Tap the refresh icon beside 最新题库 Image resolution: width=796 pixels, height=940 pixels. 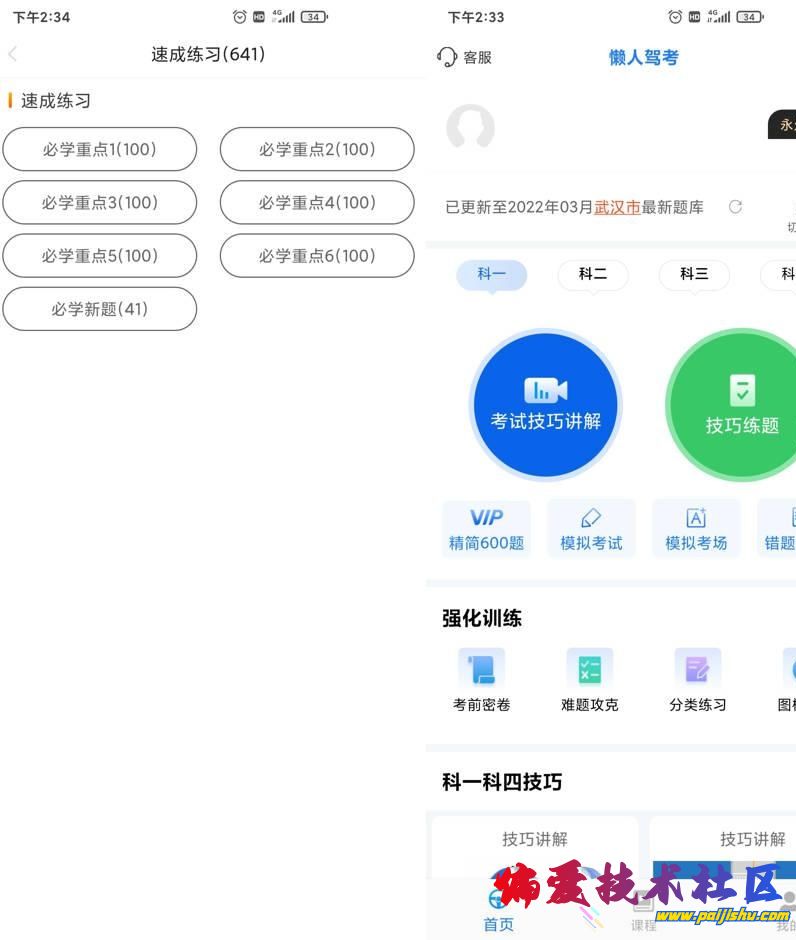735,207
